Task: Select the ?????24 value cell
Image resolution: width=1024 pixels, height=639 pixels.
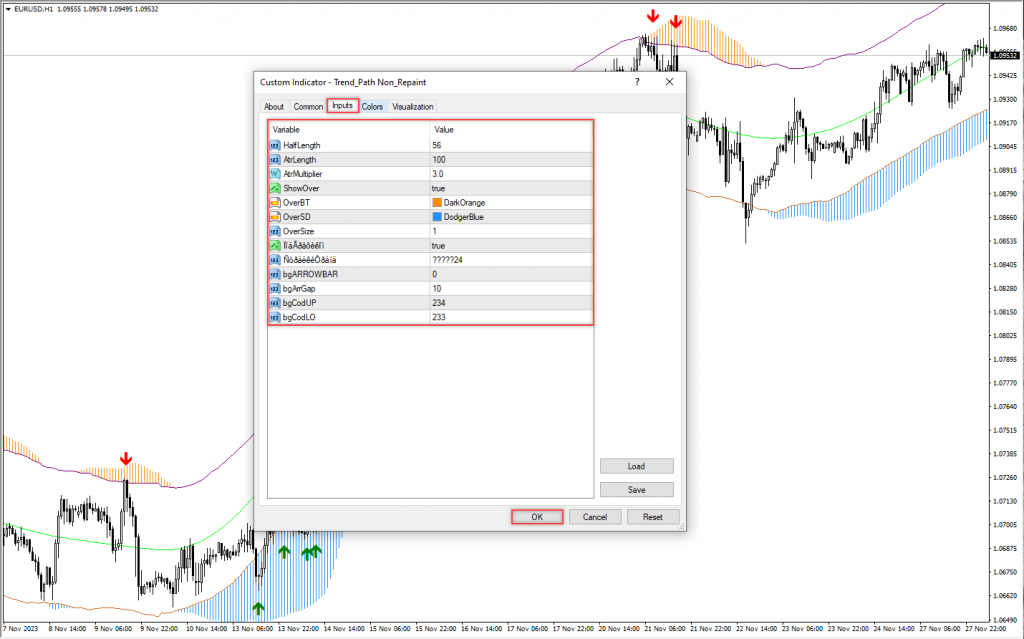Action: click(511, 259)
